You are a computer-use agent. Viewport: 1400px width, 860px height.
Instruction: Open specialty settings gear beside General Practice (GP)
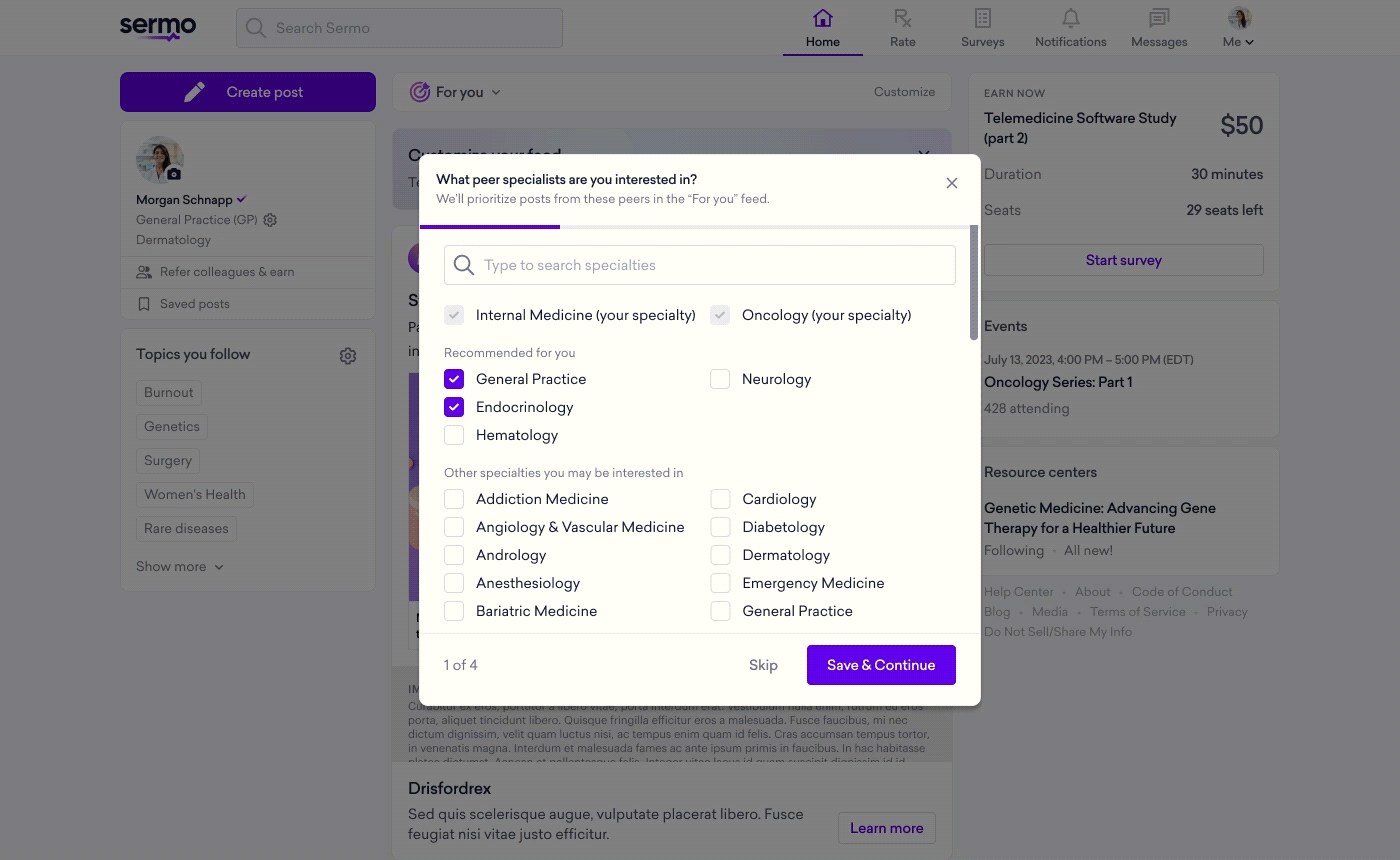point(270,220)
